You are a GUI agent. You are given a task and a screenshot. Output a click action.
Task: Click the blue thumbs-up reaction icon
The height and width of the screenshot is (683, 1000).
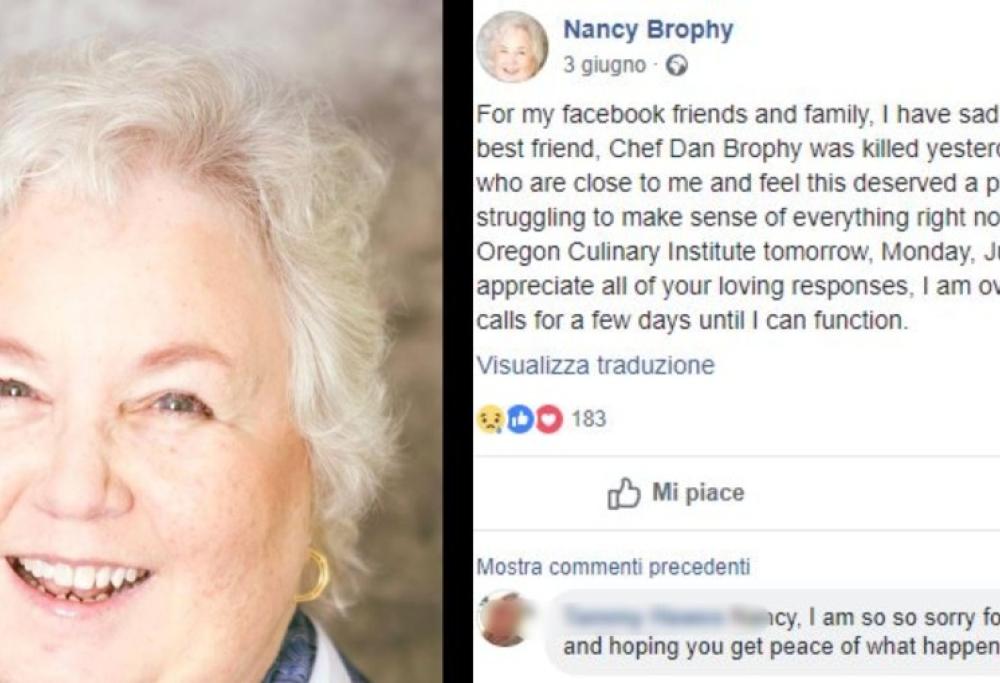tap(519, 420)
